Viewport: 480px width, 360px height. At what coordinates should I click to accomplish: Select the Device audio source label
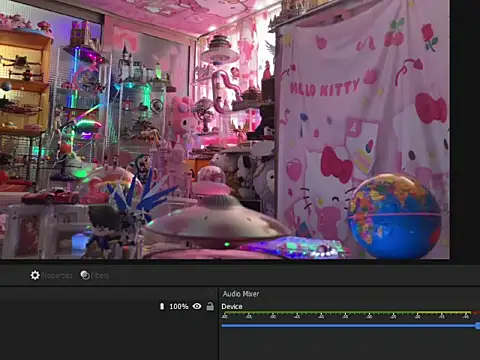click(232, 306)
